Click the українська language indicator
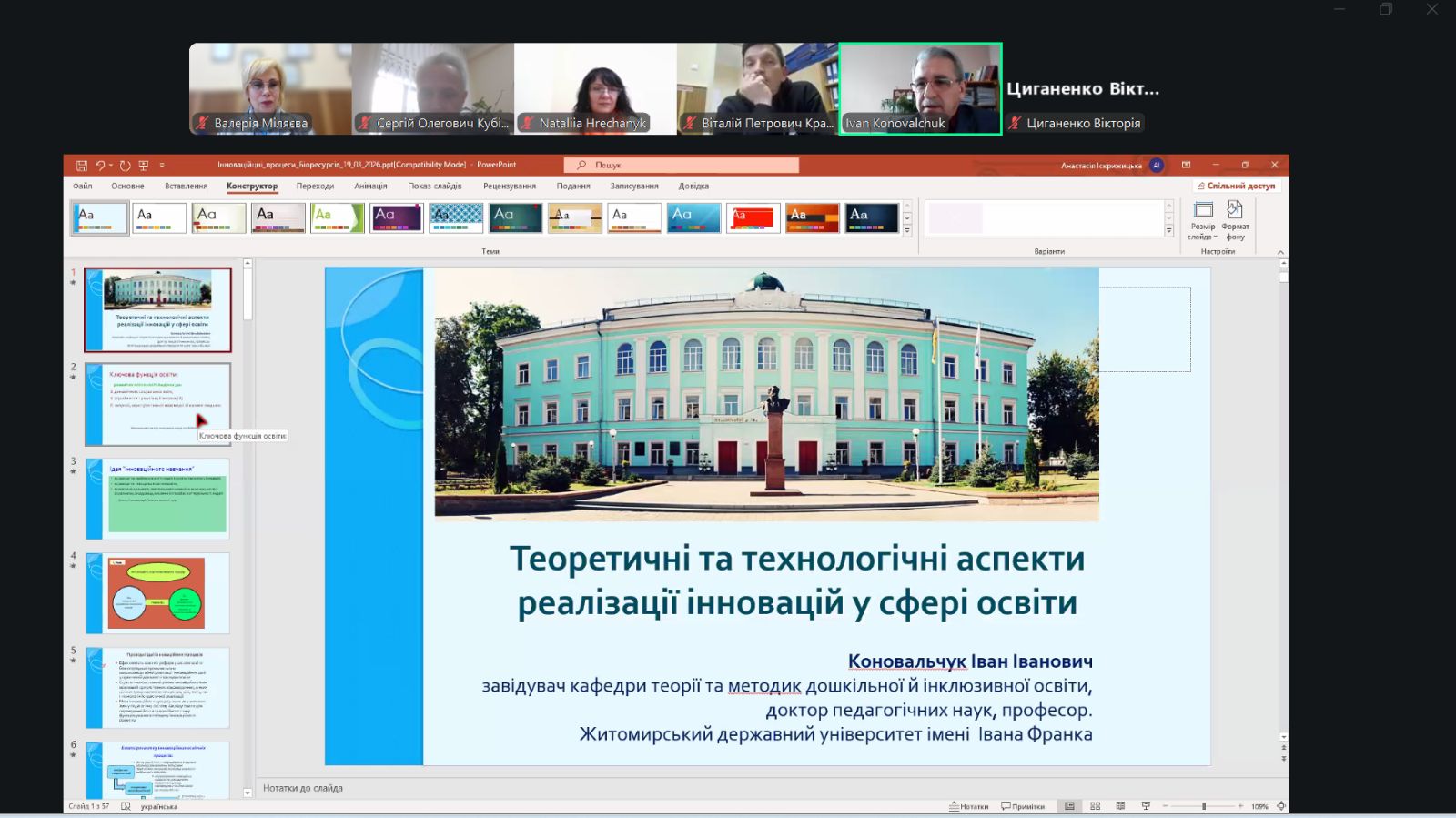 (159, 806)
